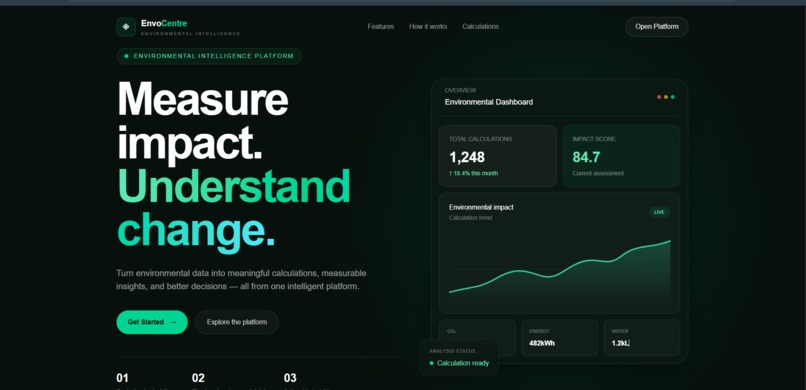Click step number 03
Image resolution: width=806 pixels, height=390 pixels.
(x=290, y=378)
